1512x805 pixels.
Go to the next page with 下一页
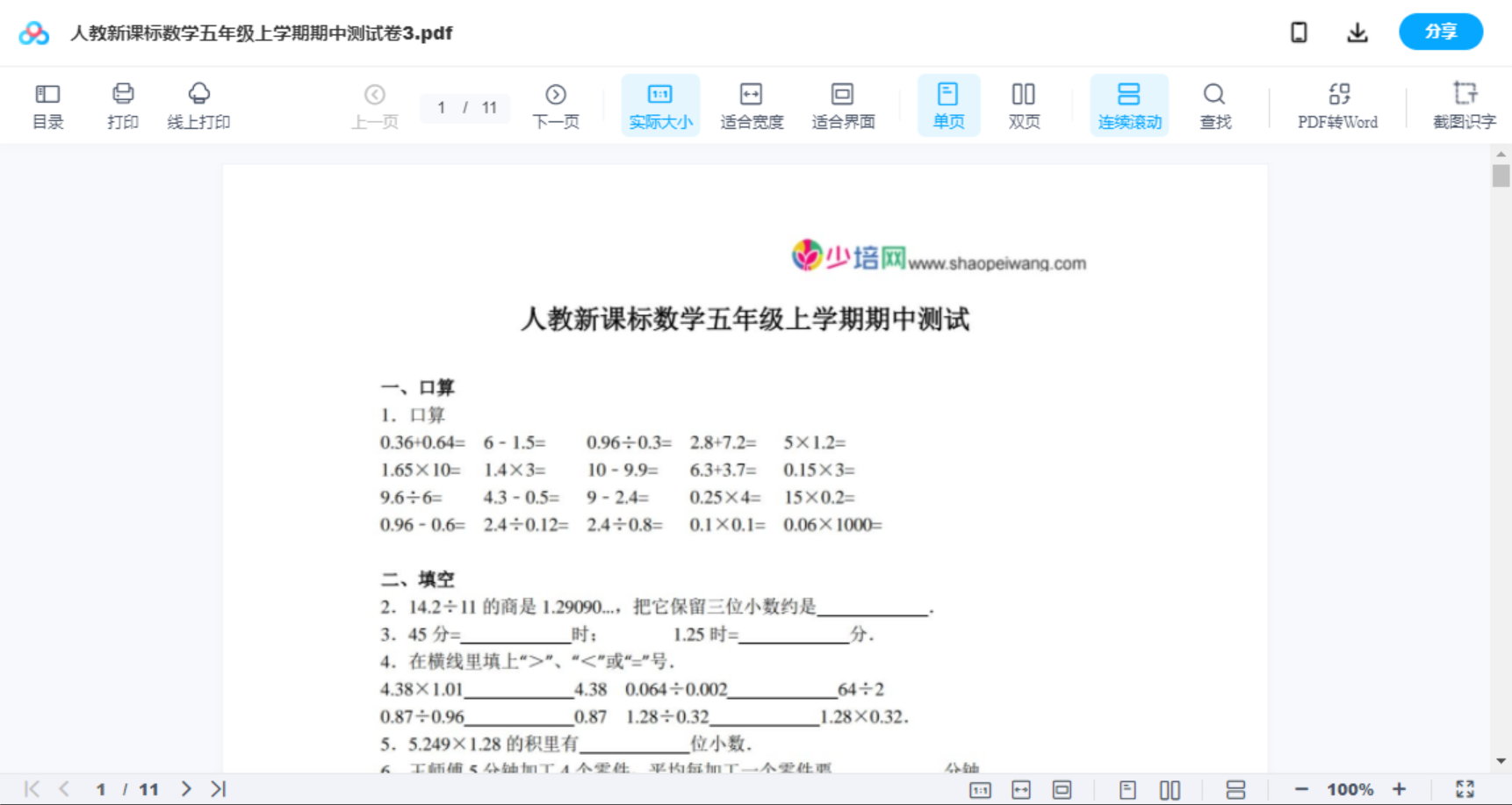556,104
